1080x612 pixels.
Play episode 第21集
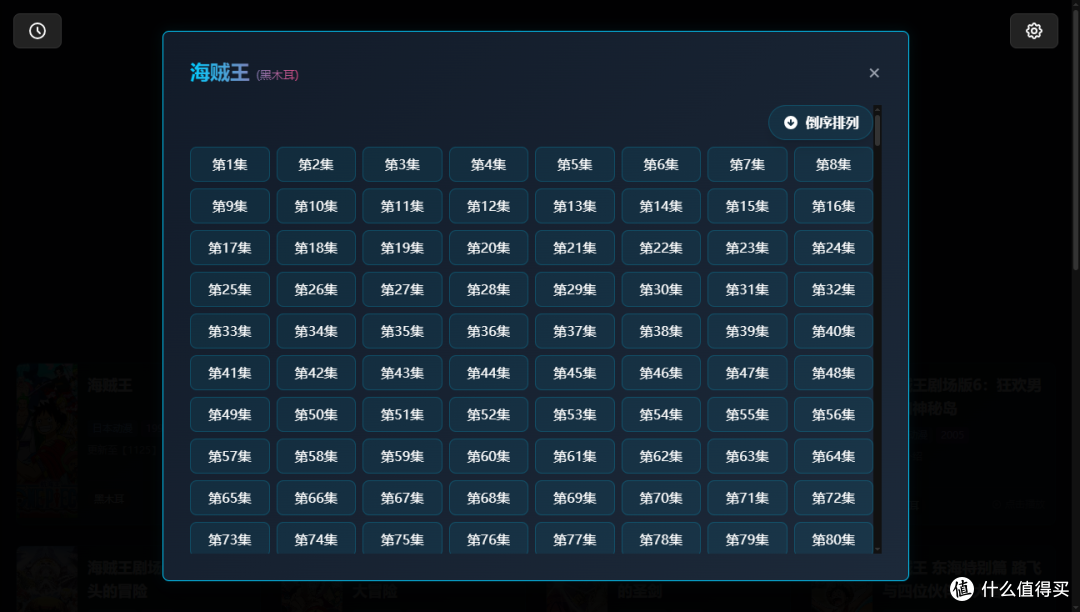coord(574,248)
